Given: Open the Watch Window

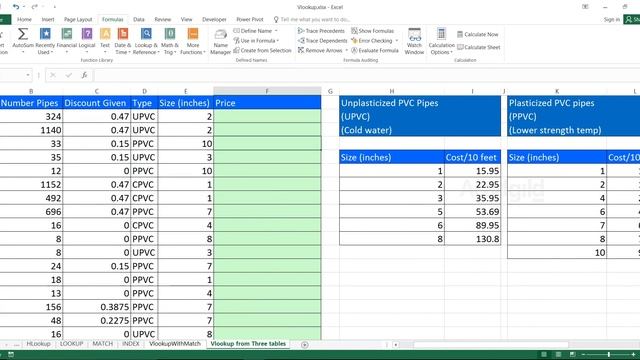Looking at the screenshot, I should coord(414,41).
